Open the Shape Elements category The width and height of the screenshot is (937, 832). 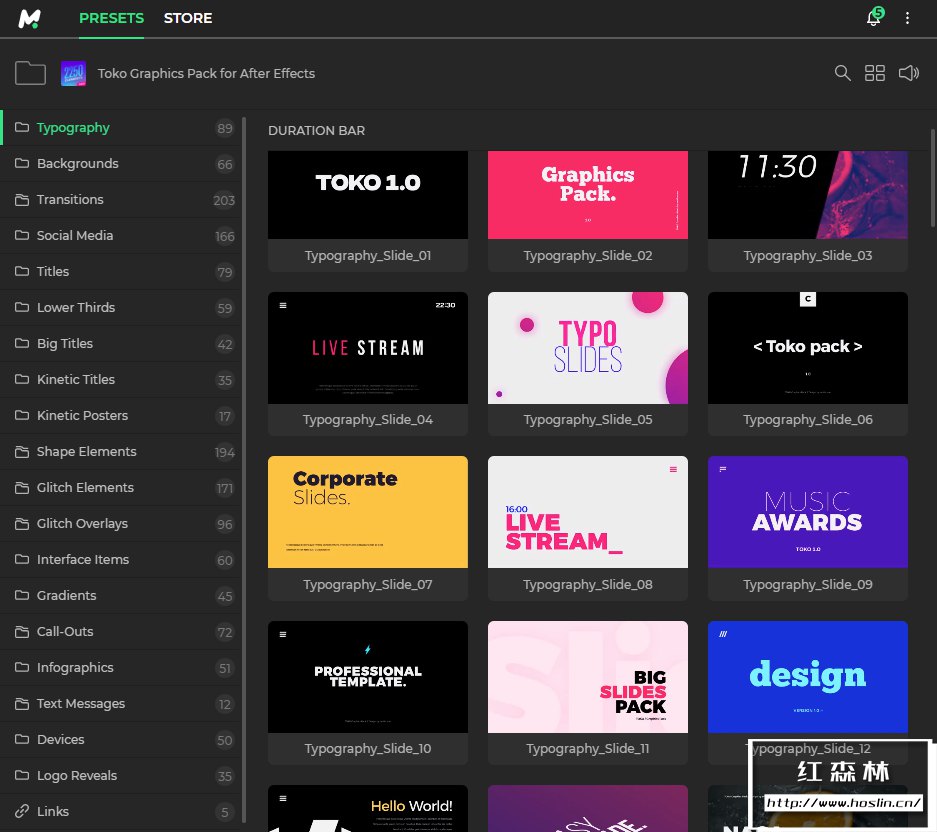click(x=121, y=451)
